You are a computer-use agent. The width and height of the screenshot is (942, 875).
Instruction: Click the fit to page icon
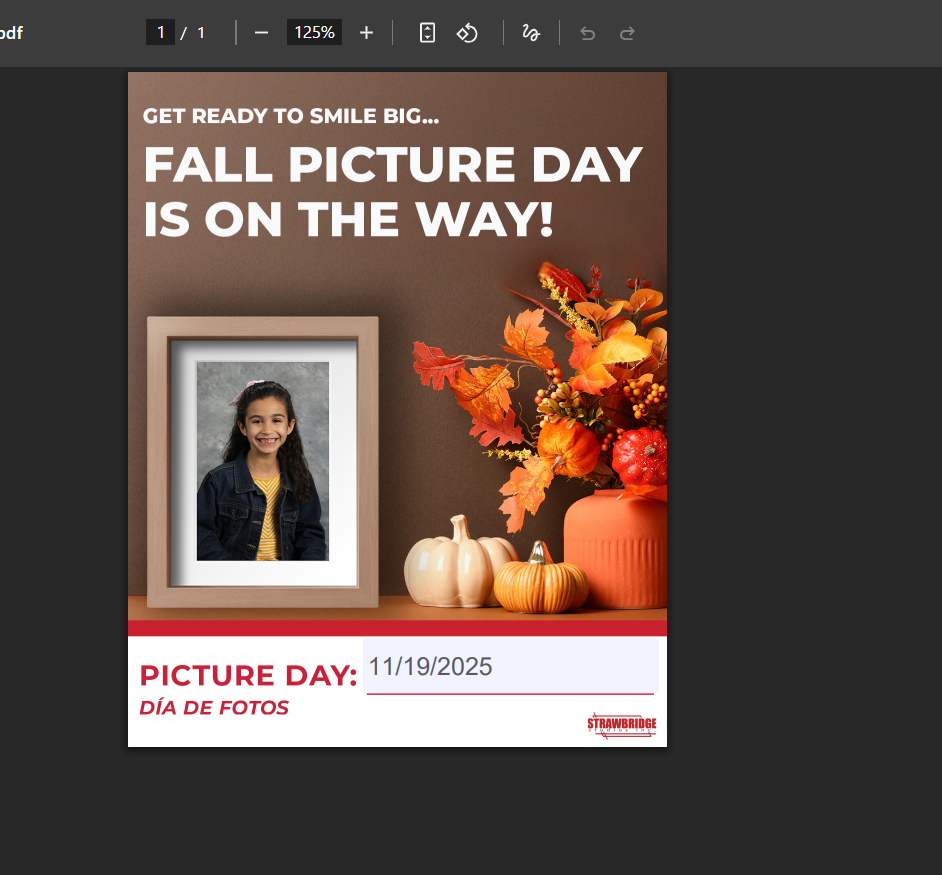[x=427, y=33]
